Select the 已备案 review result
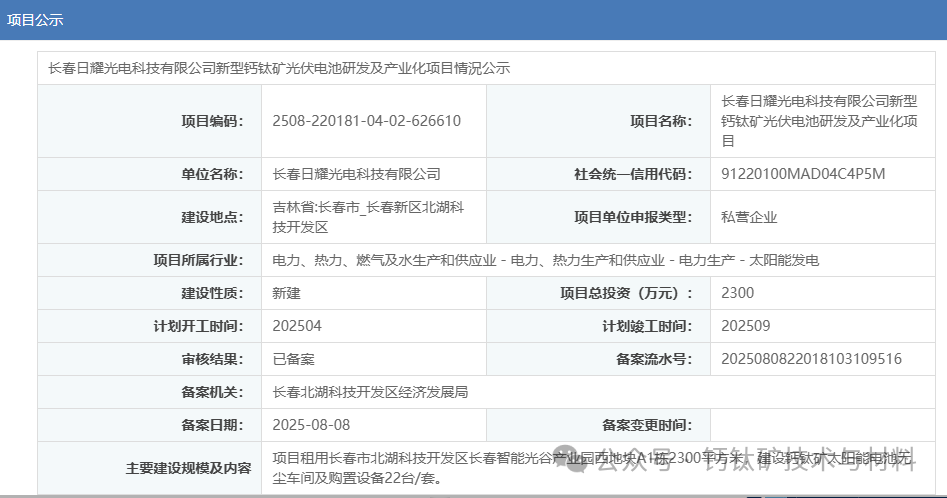The width and height of the screenshot is (947, 498). pyautogui.click(x=293, y=359)
